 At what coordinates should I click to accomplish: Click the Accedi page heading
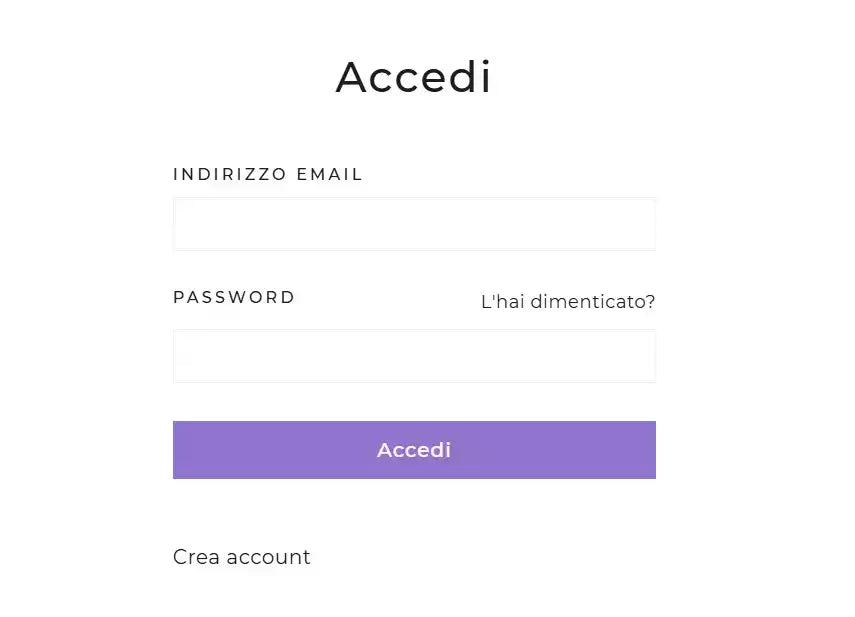click(x=414, y=77)
